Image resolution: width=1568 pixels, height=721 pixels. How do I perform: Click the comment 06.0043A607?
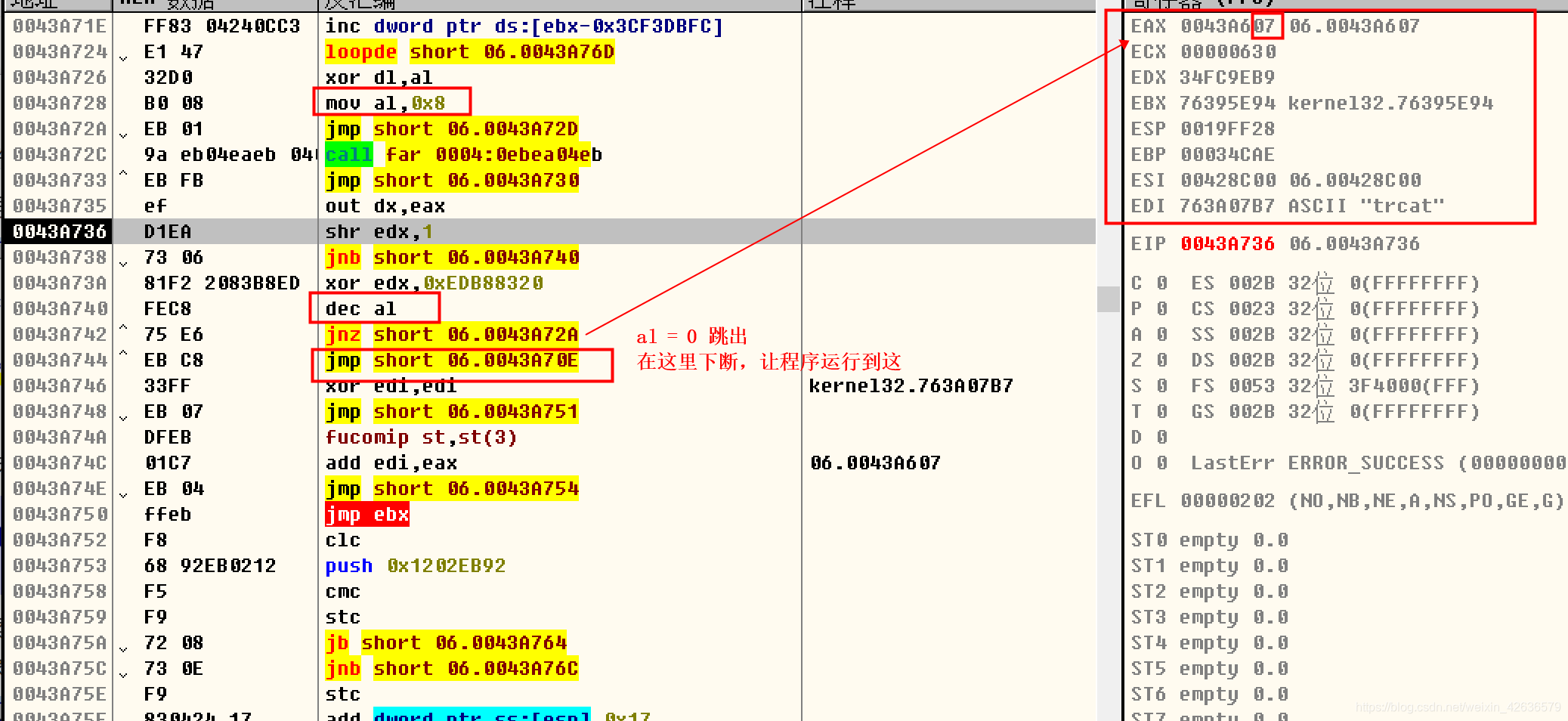tap(875, 463)
